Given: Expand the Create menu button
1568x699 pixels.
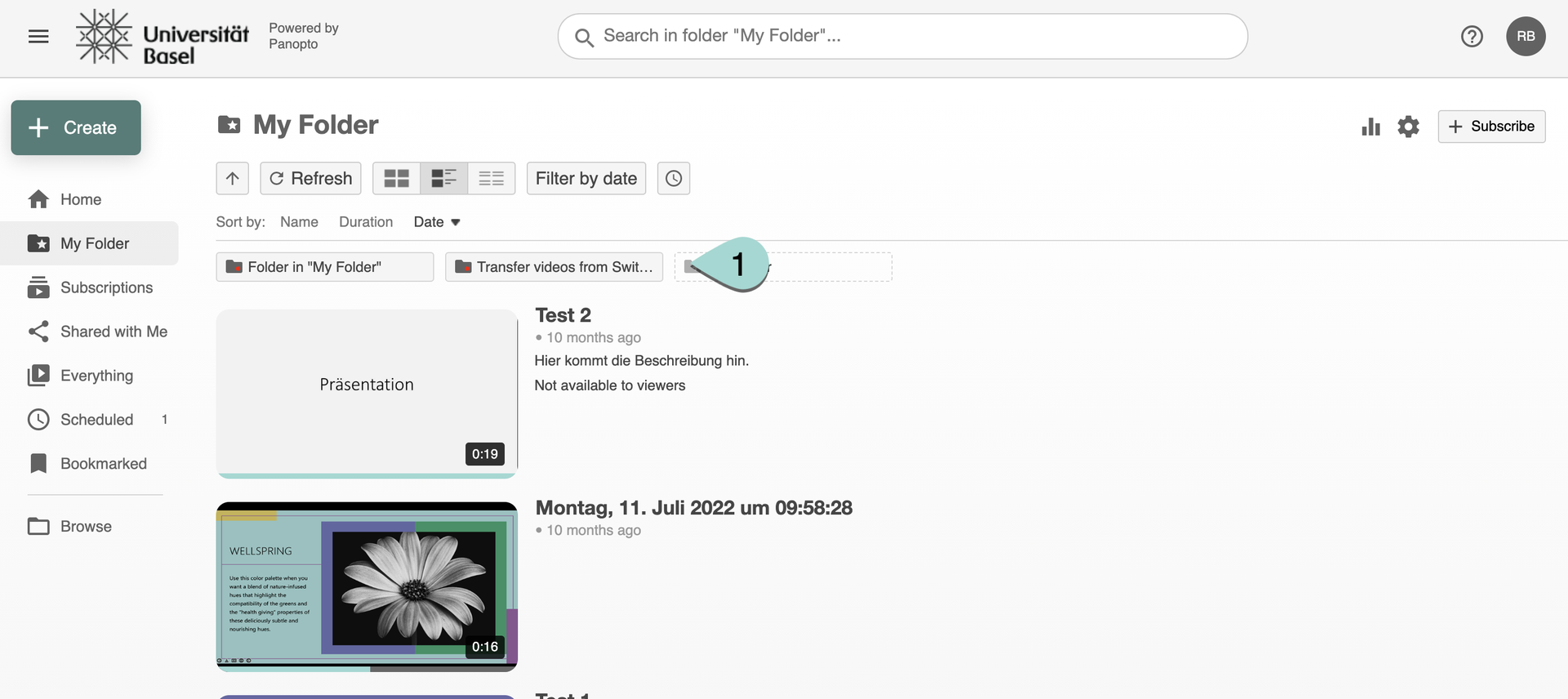Looking at the screenshot, I should coord(76,127).
